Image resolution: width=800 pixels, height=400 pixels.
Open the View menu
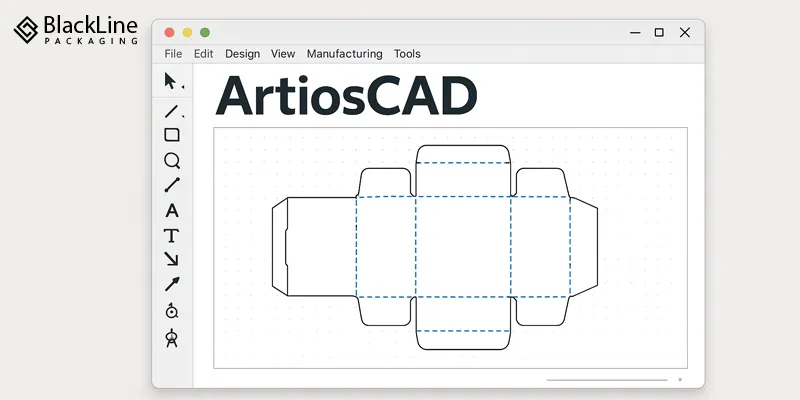pos(283,54)
